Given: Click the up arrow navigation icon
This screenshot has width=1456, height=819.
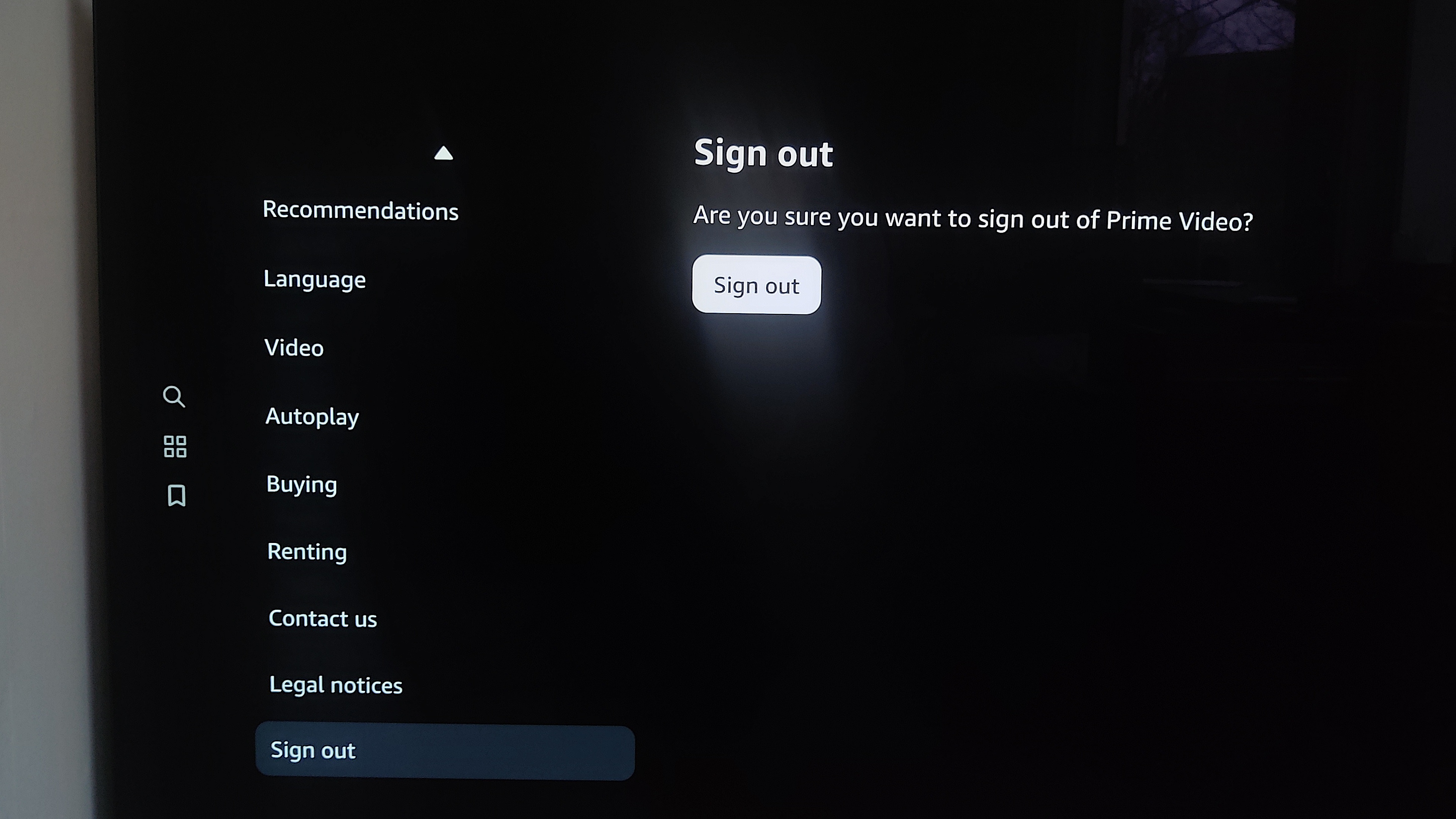Looking at the screenshot, I should point(443,153).
